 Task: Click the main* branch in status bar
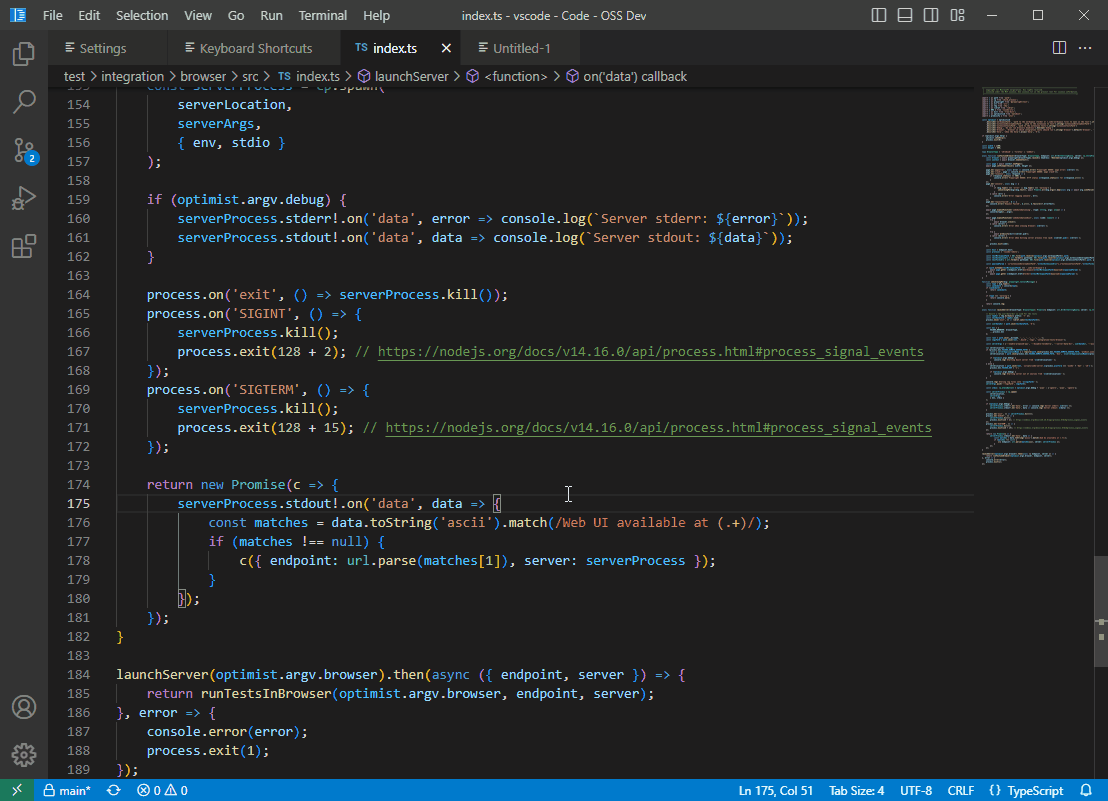pyautogui.click(x=66, y=790)
